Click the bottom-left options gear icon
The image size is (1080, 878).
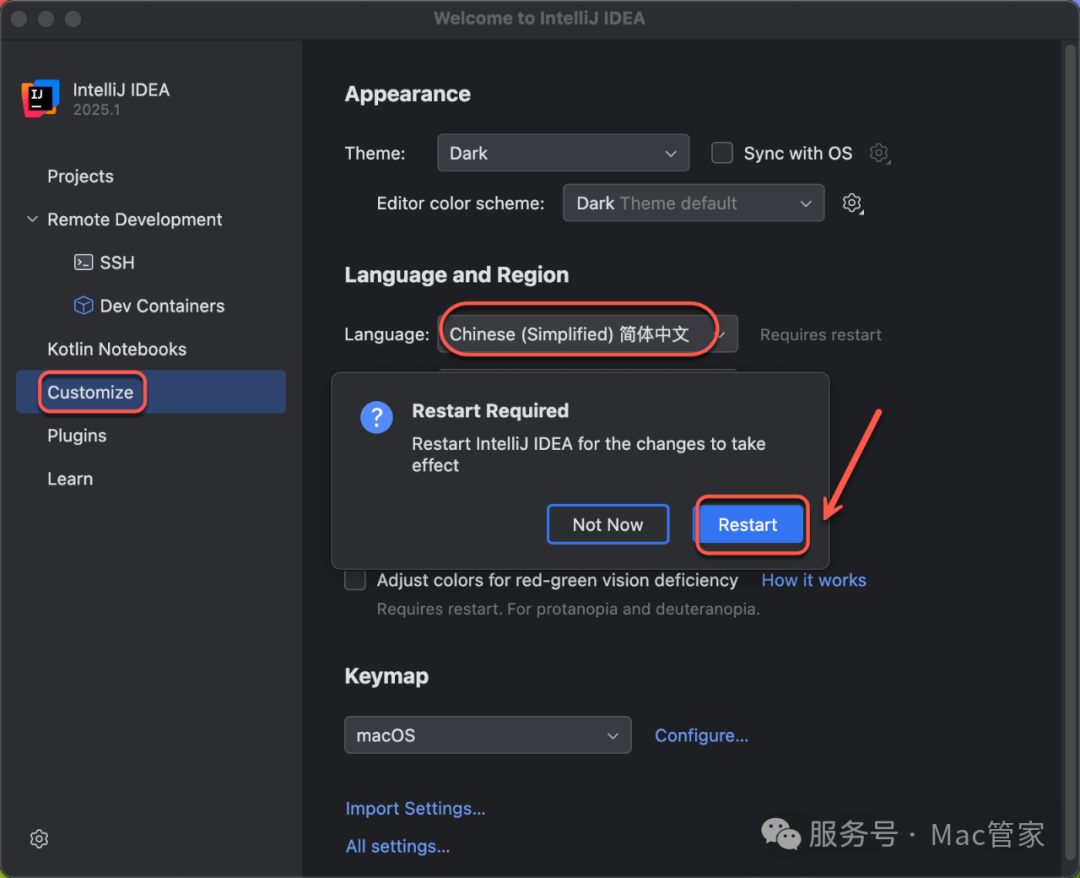click(39, 839)
